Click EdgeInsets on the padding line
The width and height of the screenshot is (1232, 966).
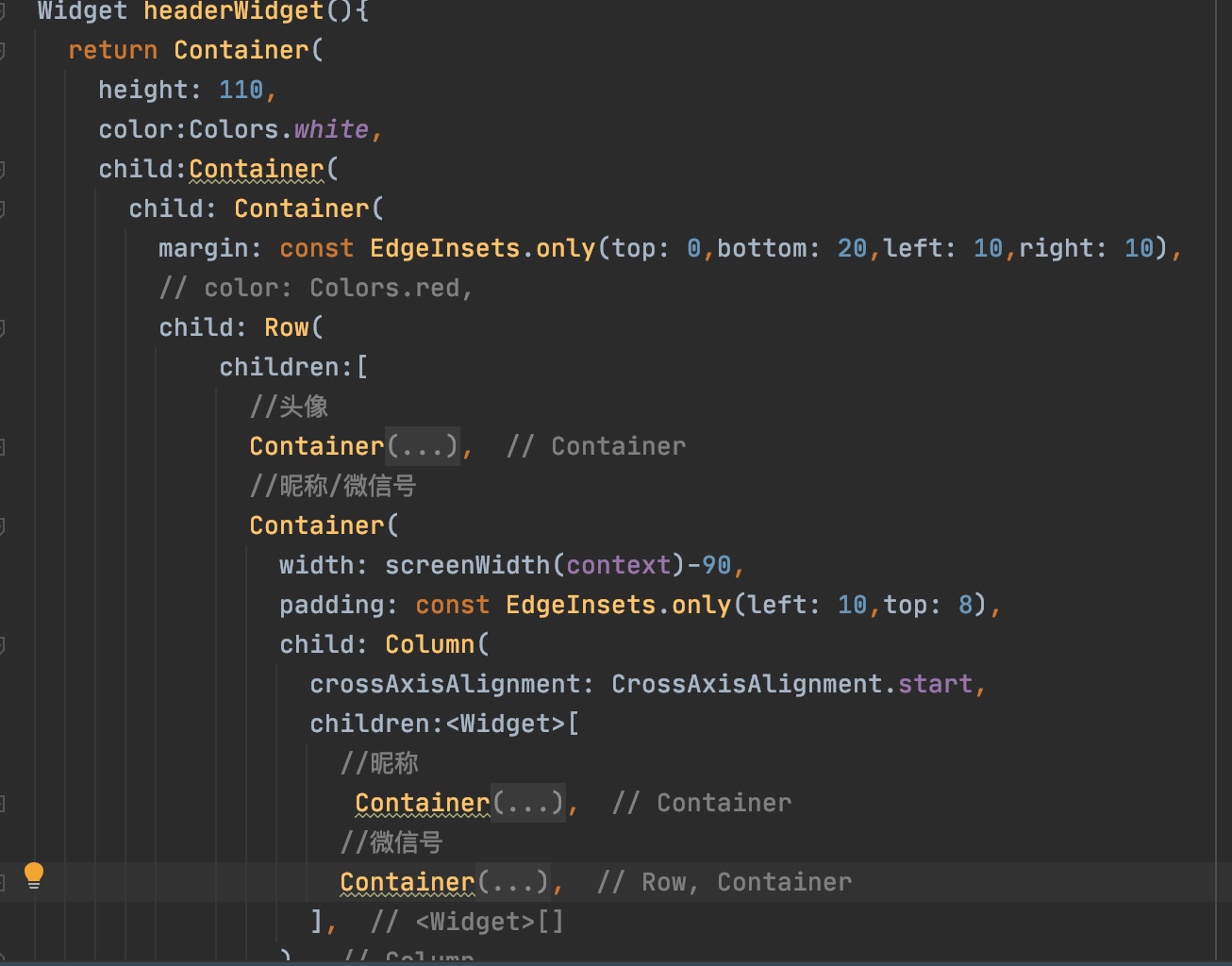pyautogui.click(x=581, y=605)
